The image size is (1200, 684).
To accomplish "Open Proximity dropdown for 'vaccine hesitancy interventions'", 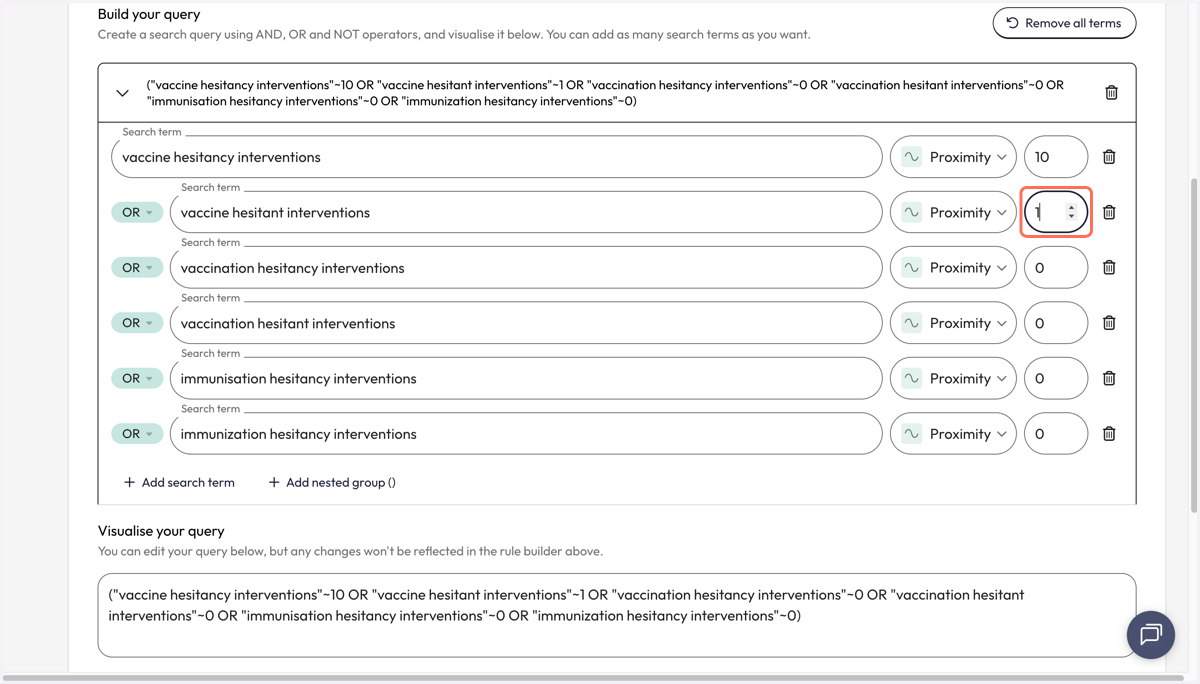I will pos(953,157).
